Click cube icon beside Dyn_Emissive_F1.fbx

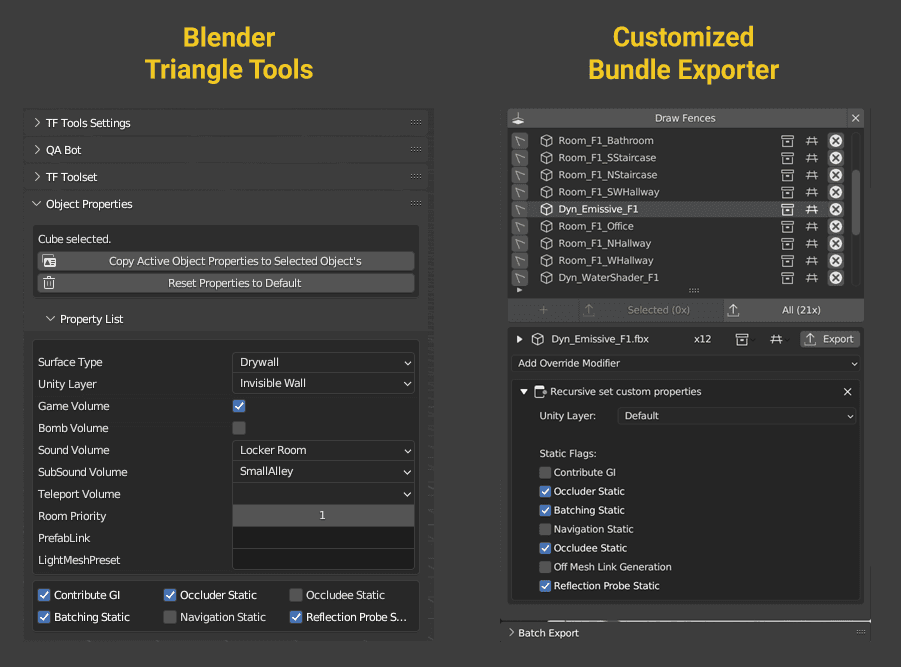pos(538,340)
